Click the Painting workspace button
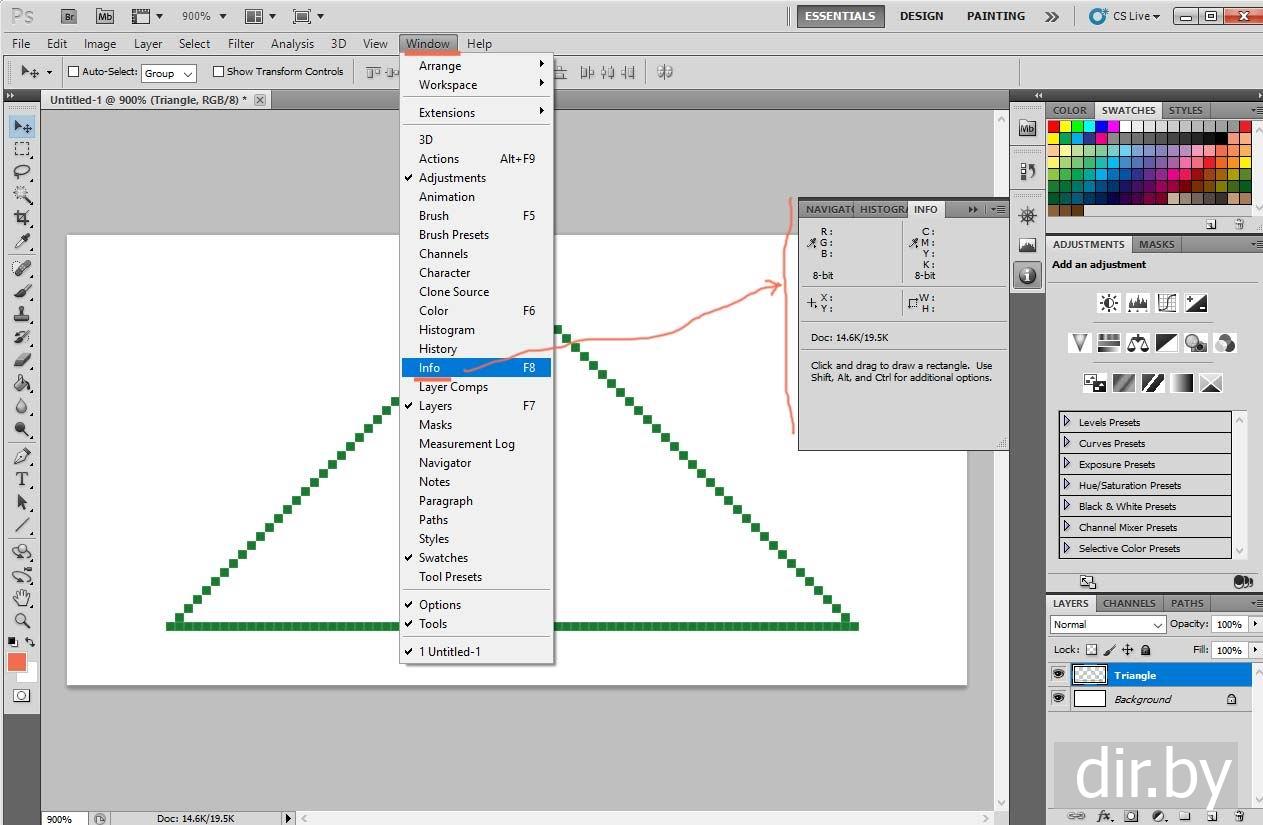This screenshot has width=1263, height=825. (995, 16)
